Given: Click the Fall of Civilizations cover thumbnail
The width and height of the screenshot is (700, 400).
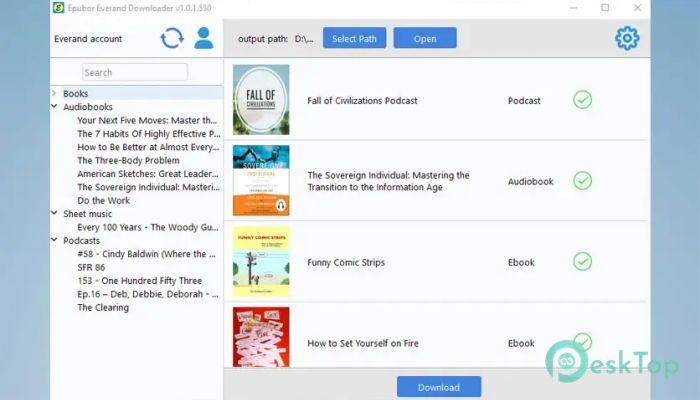Looking at the screenshot, I should click(261, 100).
